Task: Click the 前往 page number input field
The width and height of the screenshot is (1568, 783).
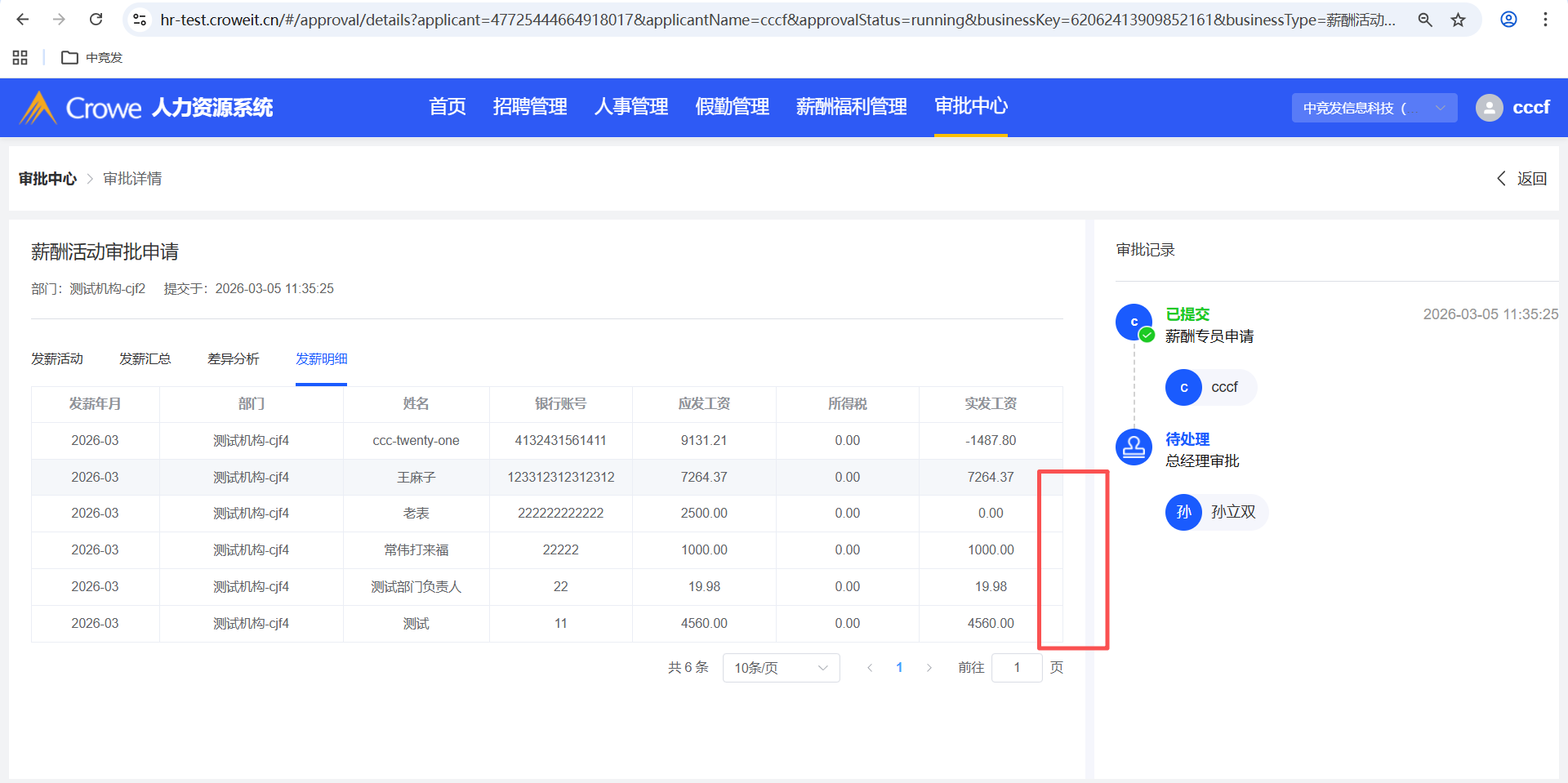Action: coord(1016,668)
